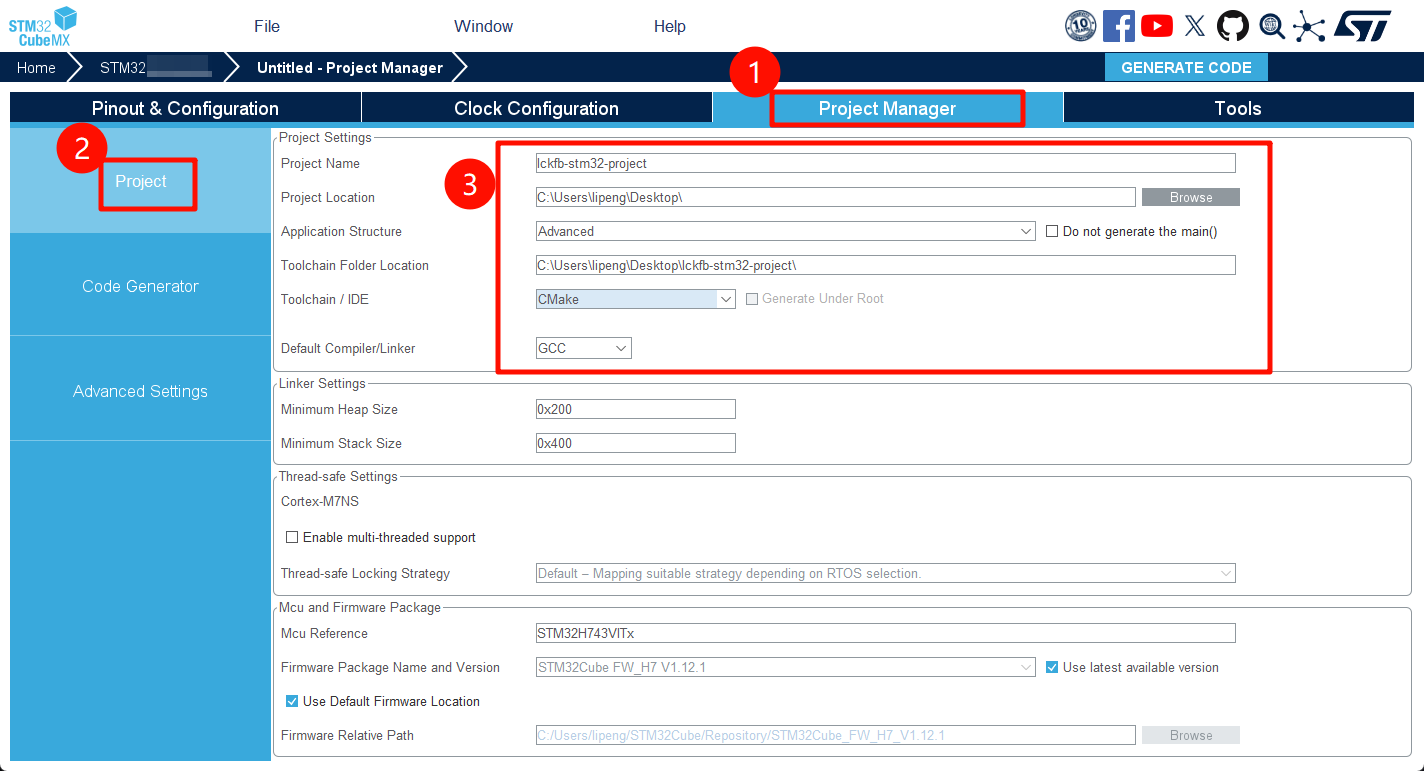Click the Firmware Relative Path label
This screenshot has width=1424, height=771.
pyautogui.click(x=347, y=735)
